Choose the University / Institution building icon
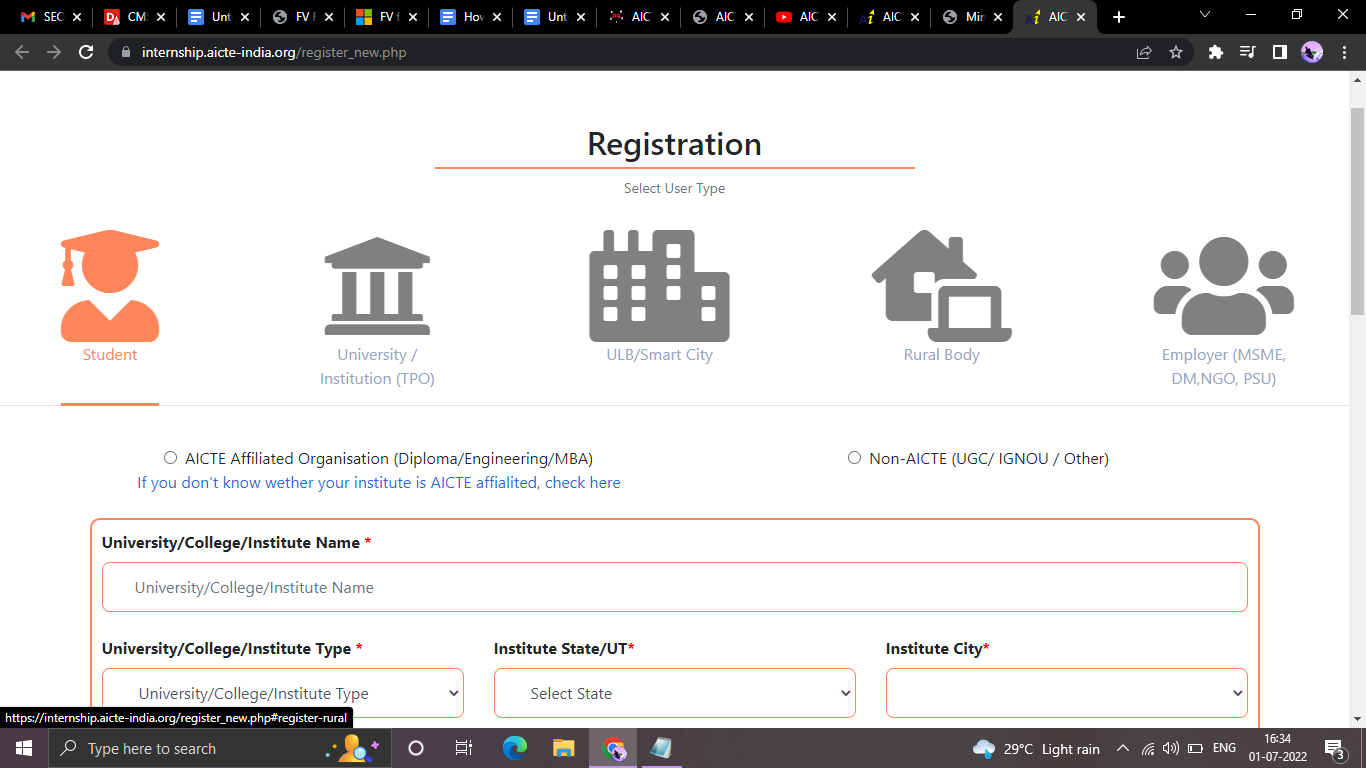This screenshot has height=768, width=1366. (377, 287)
